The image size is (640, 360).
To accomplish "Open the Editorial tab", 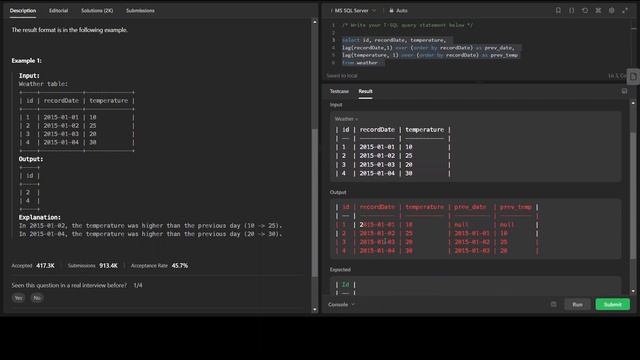I will click(58, 11).
